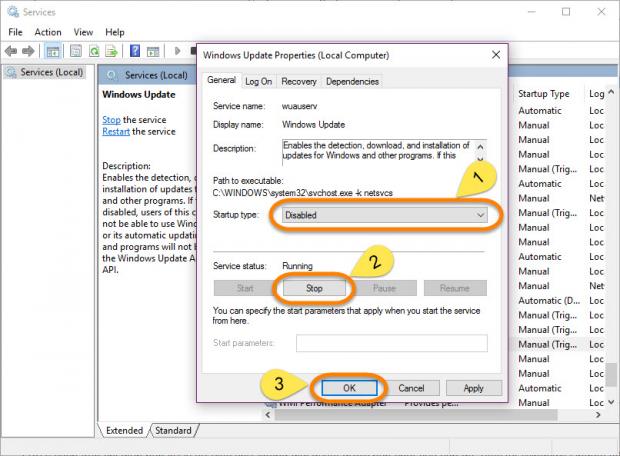Viewport: 620px width, 456px height.
Task: Click the greyed-out Resume button
Action: tap(455, 288)
